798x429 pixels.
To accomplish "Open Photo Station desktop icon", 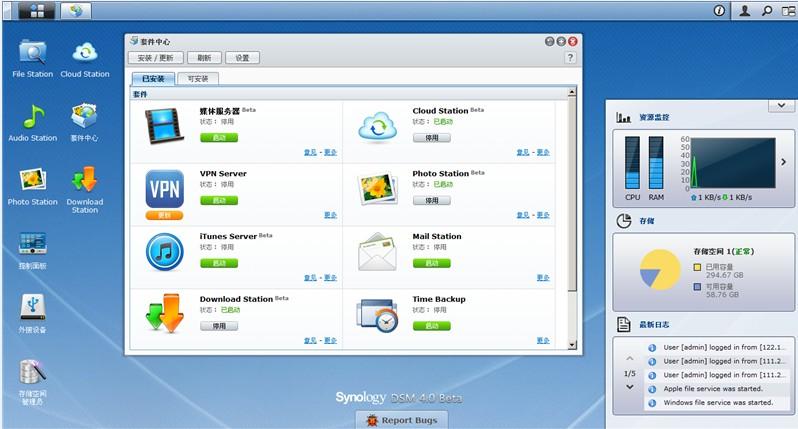I will (33, 186).
